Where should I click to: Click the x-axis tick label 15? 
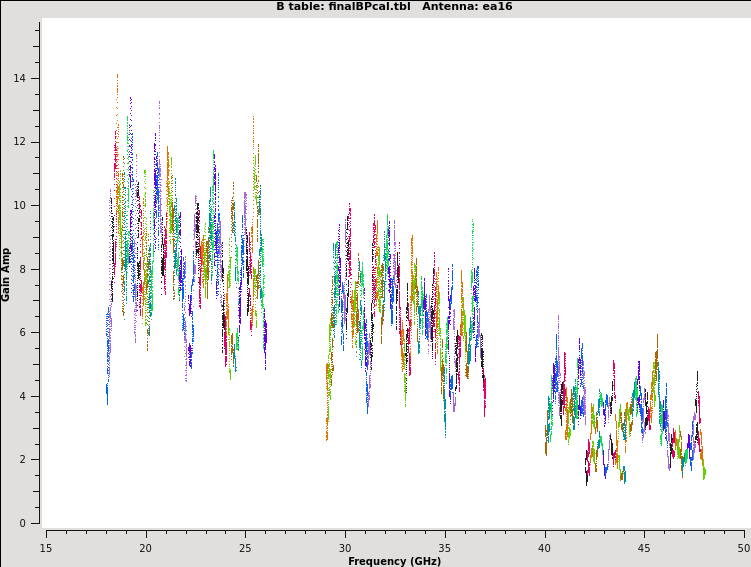pos(46,547)
